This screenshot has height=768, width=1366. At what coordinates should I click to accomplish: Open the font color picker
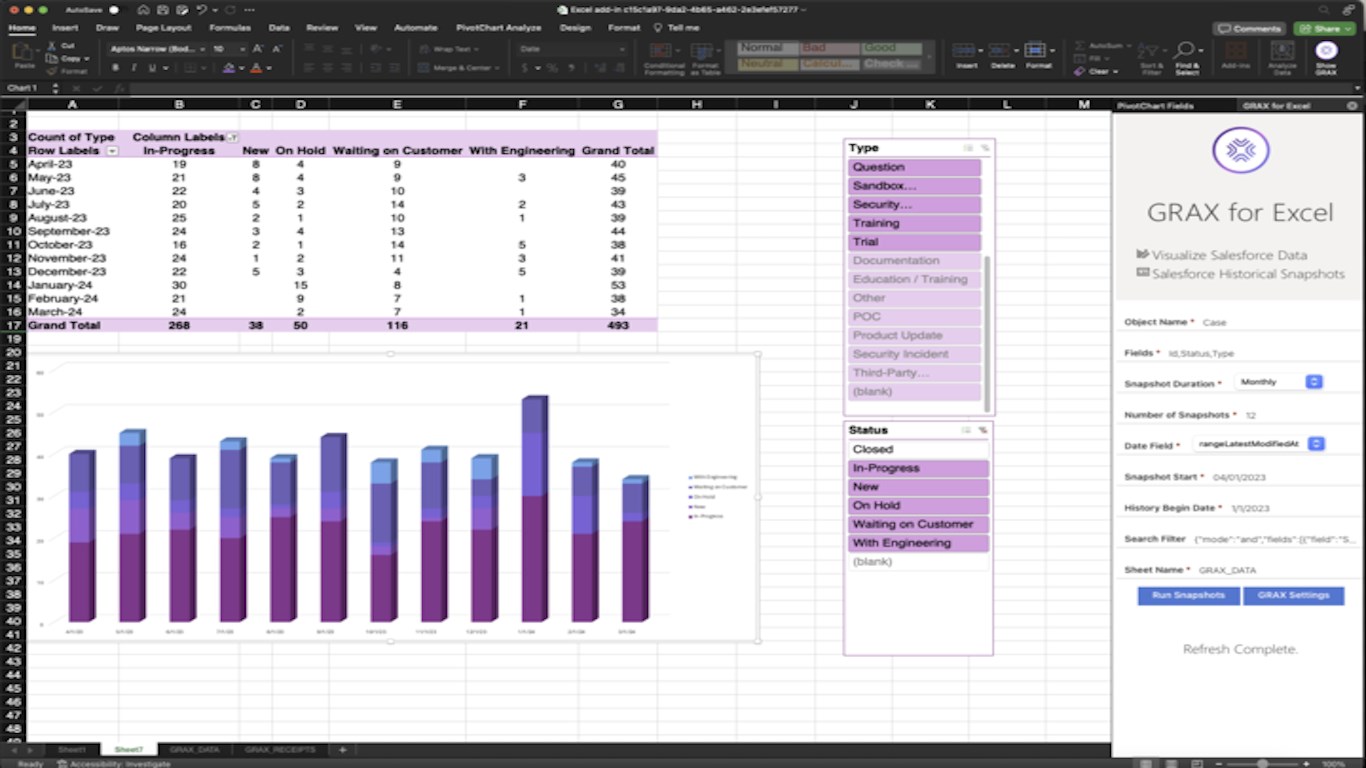pyautogui.click(x=256, y=68)
